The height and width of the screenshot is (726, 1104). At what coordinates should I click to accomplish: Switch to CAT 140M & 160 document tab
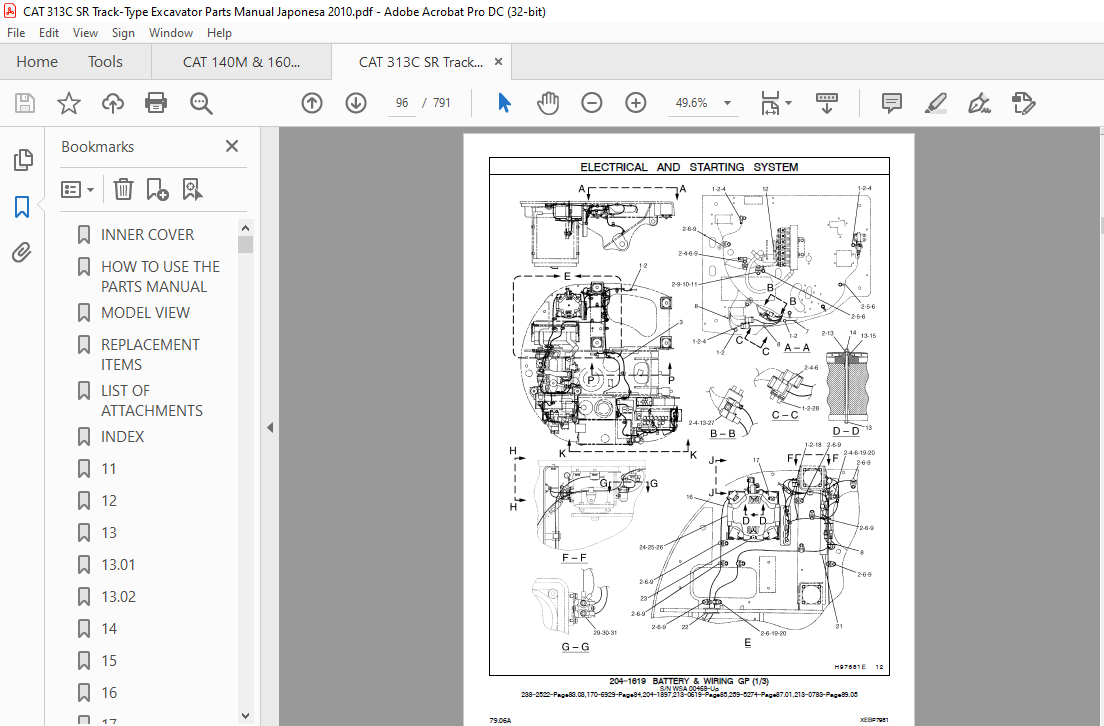[x=242, y=62]
